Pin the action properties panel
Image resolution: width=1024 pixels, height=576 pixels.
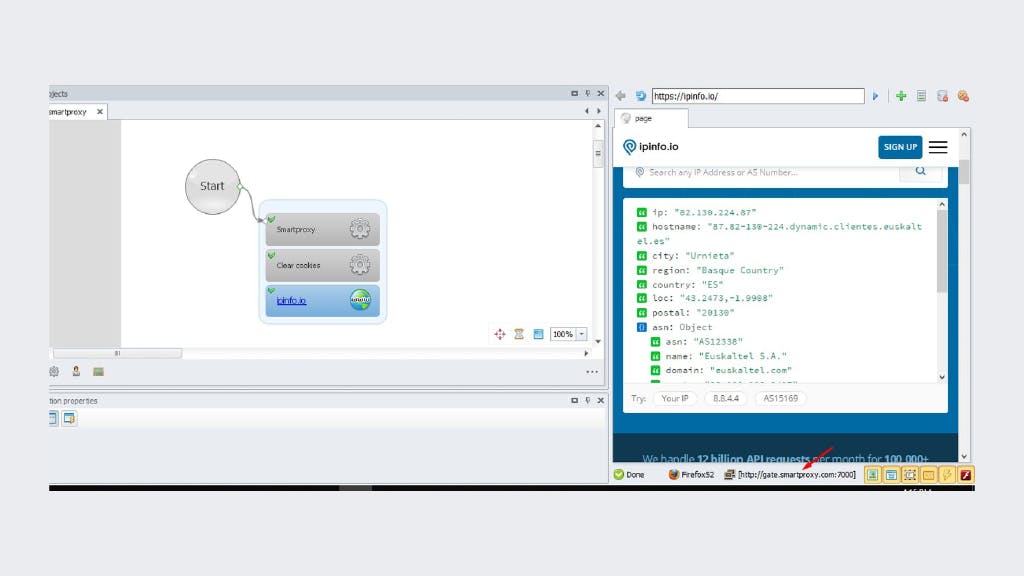[587, 400]
